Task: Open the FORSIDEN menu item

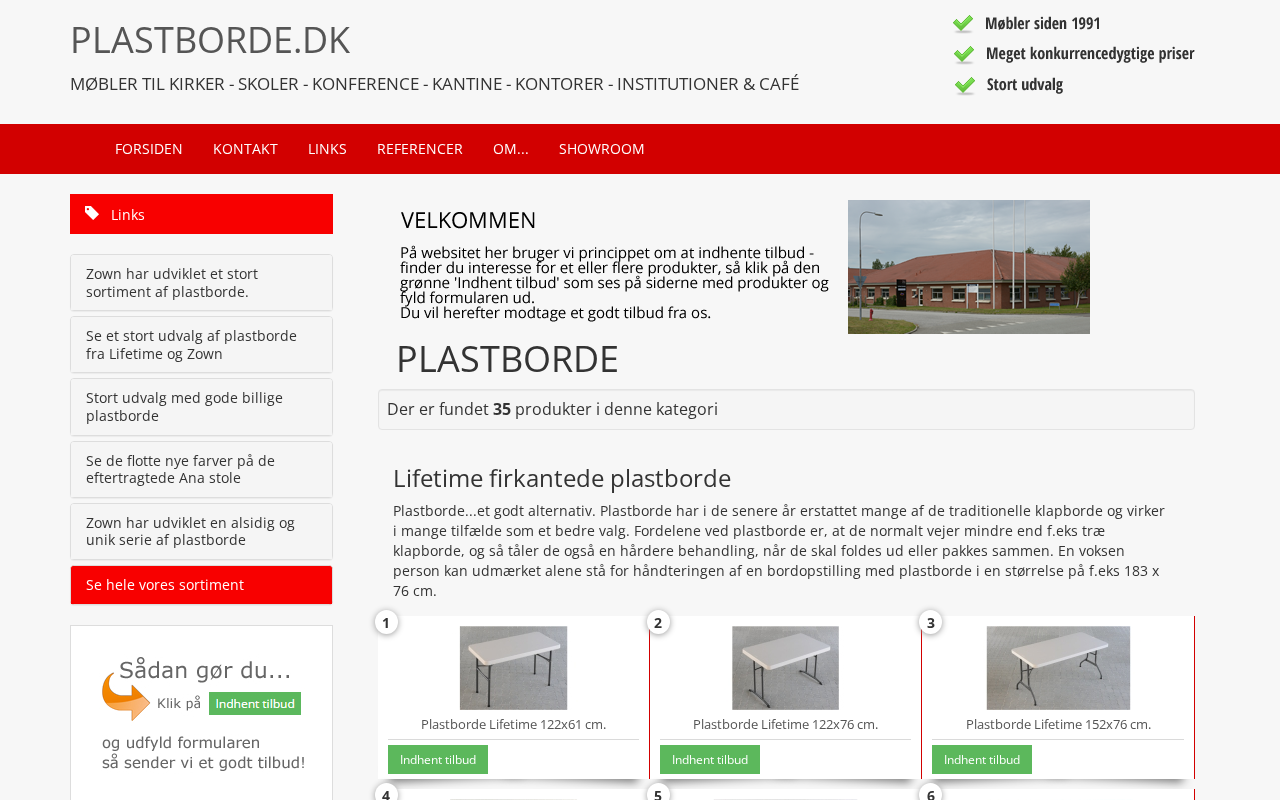Action: [x=149, y=149]
